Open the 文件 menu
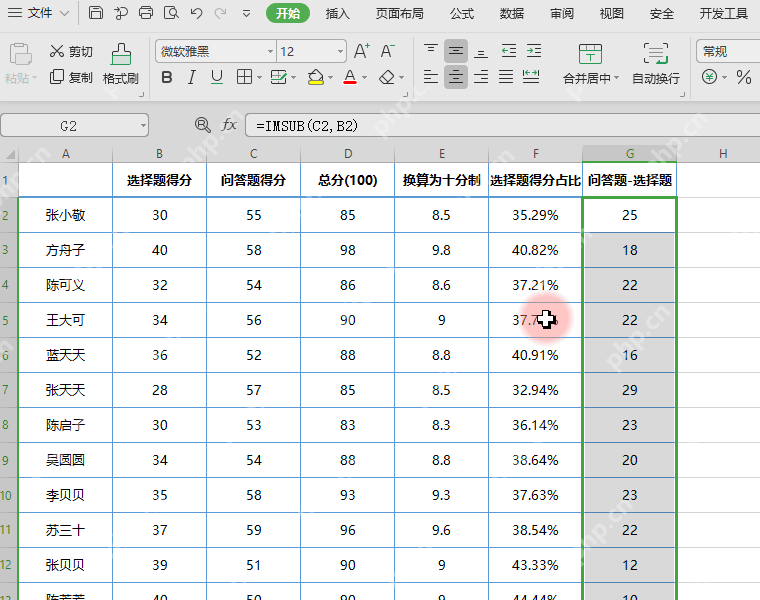 pos(39,13)
